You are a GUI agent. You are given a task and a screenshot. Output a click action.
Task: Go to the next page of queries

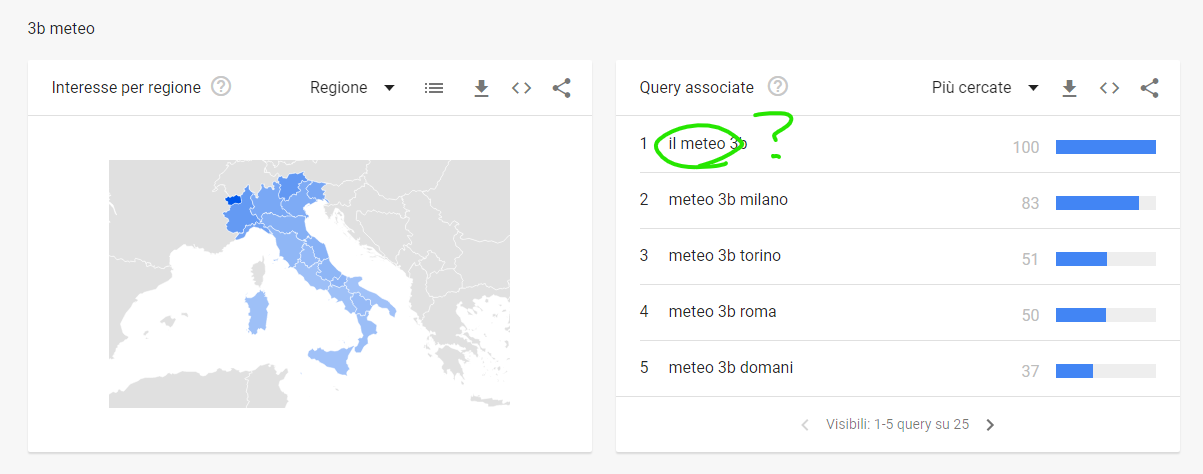coord(990,425)
